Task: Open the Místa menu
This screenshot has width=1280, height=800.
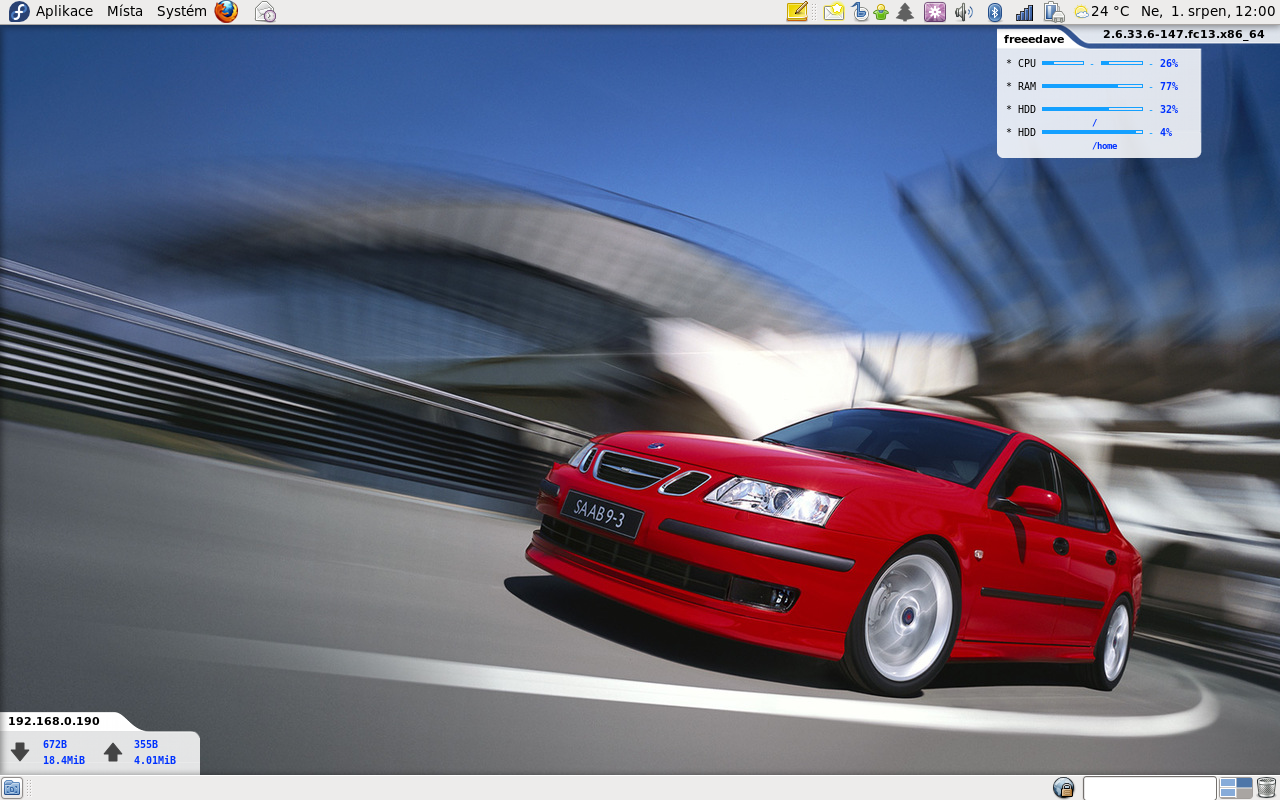Action: [125, 12]
